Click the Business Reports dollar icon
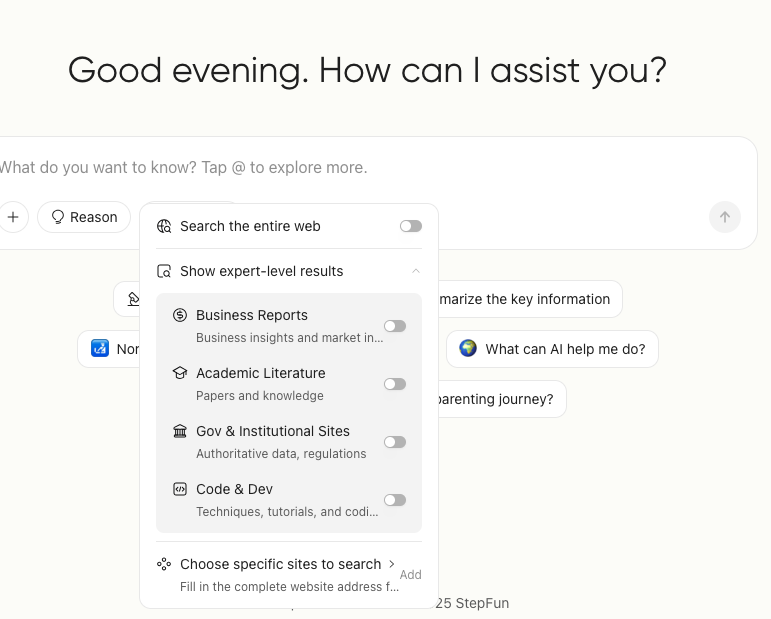771x619 pixels. 180,315
